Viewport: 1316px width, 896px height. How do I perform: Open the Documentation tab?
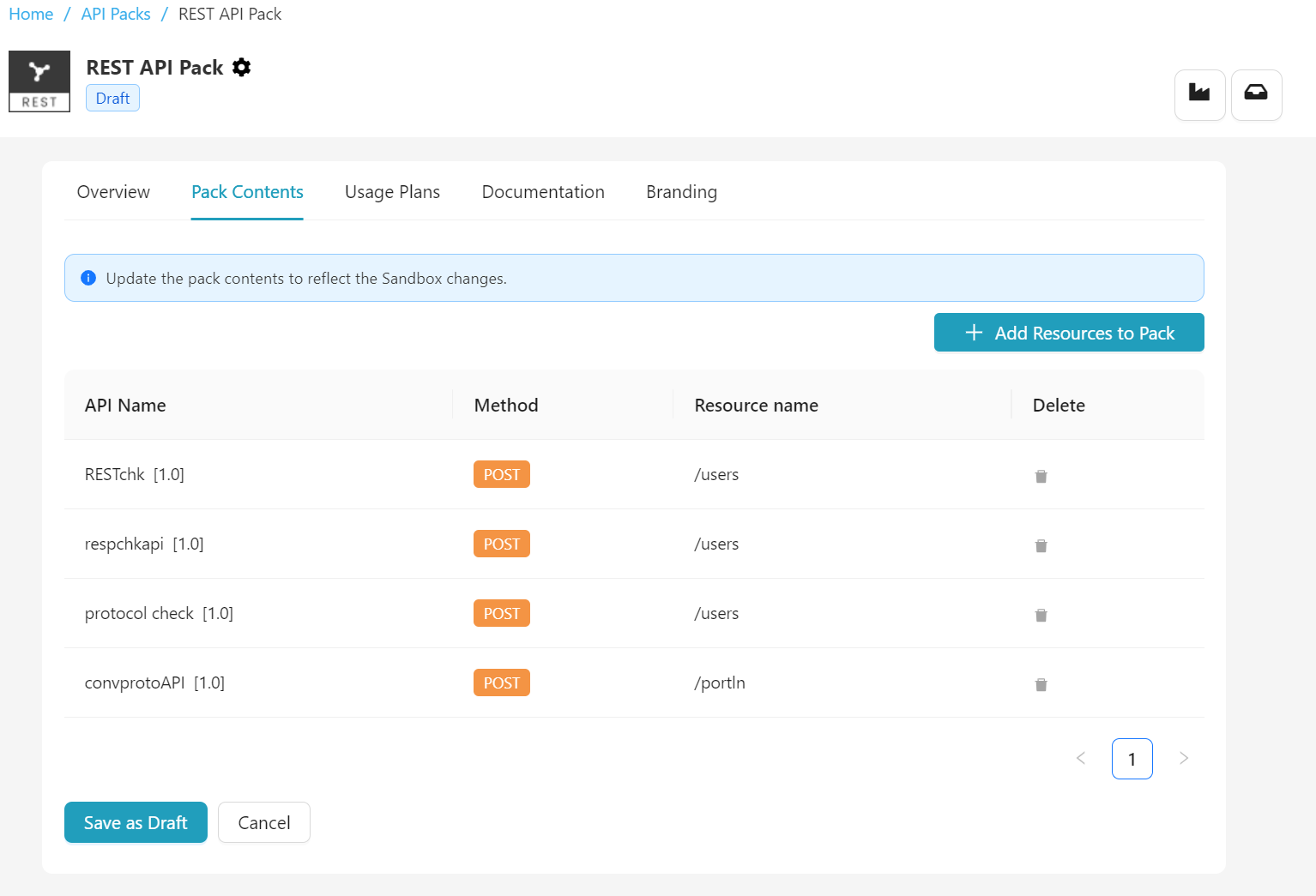pos(543,192)
